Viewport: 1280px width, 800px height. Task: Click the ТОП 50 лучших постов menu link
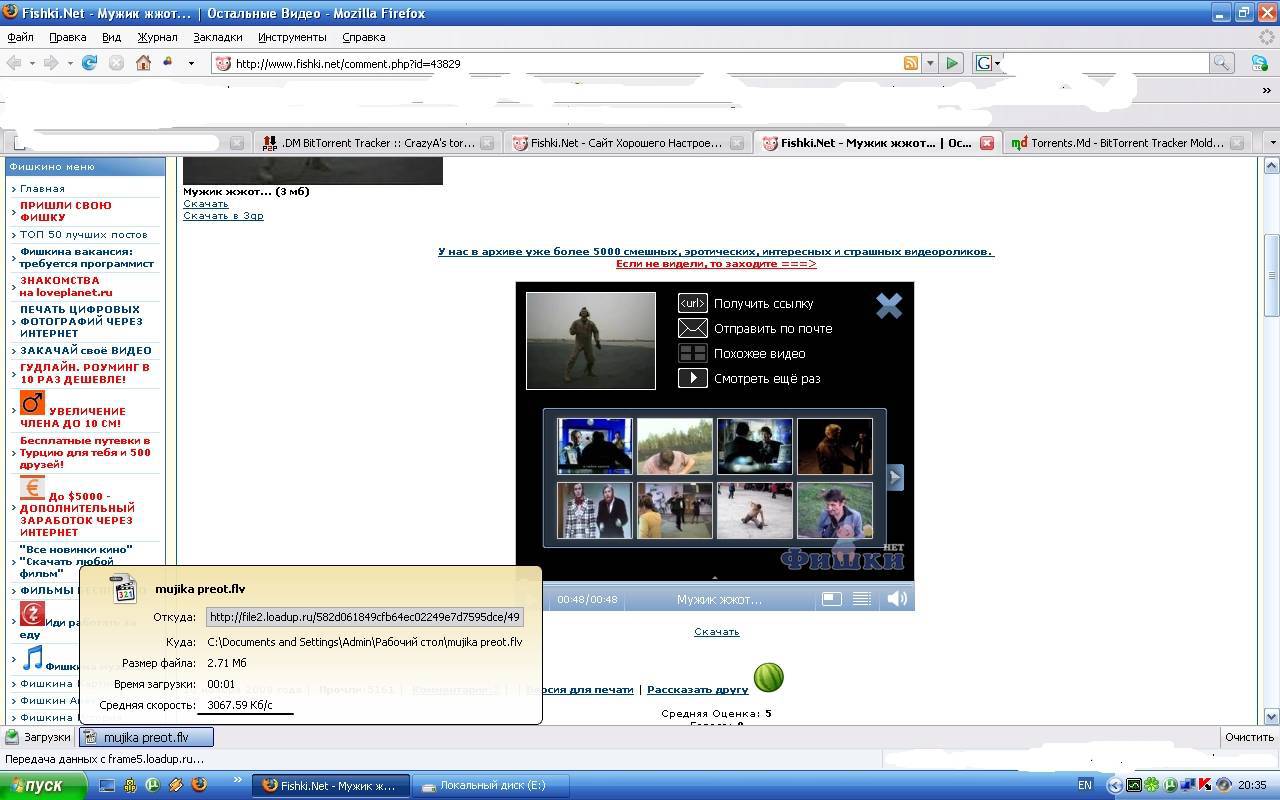(x=84, y=235)
